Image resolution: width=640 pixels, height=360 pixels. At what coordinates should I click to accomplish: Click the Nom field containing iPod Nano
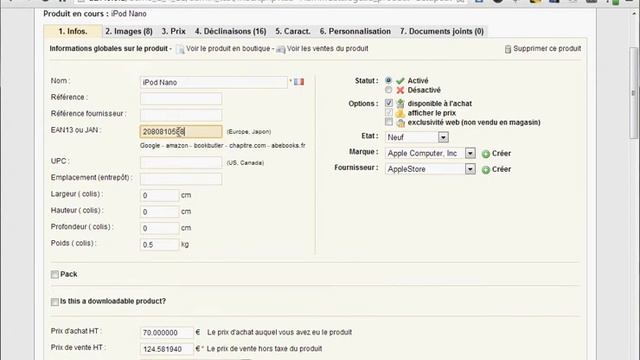pyautogui.click(x=213, y=82)
